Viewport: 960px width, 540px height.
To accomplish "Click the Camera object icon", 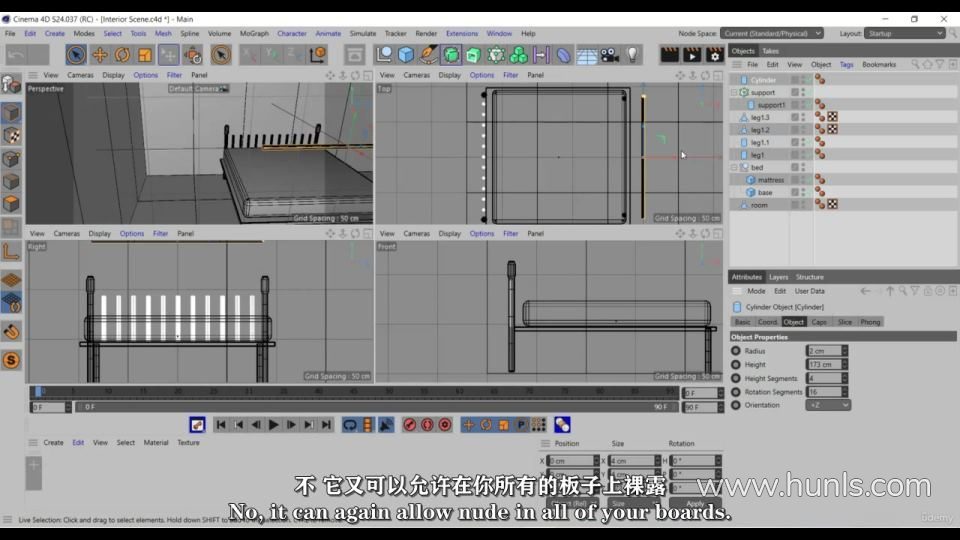I will pos(610,55).
